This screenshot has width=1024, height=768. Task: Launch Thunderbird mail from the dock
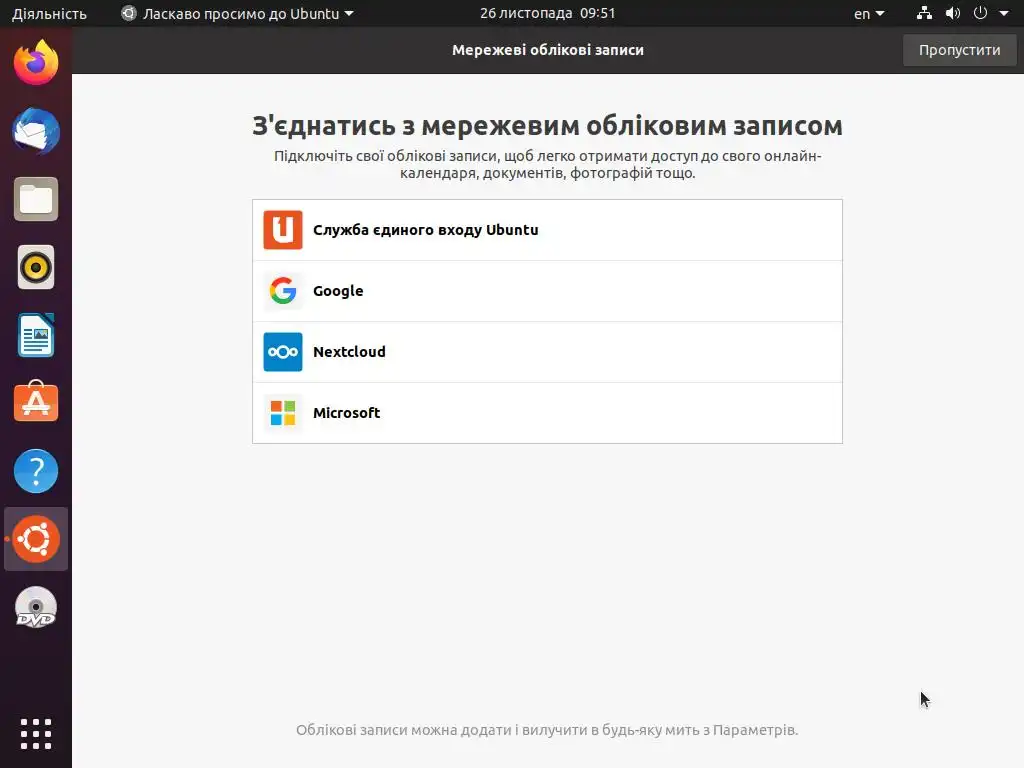[36, 131]
